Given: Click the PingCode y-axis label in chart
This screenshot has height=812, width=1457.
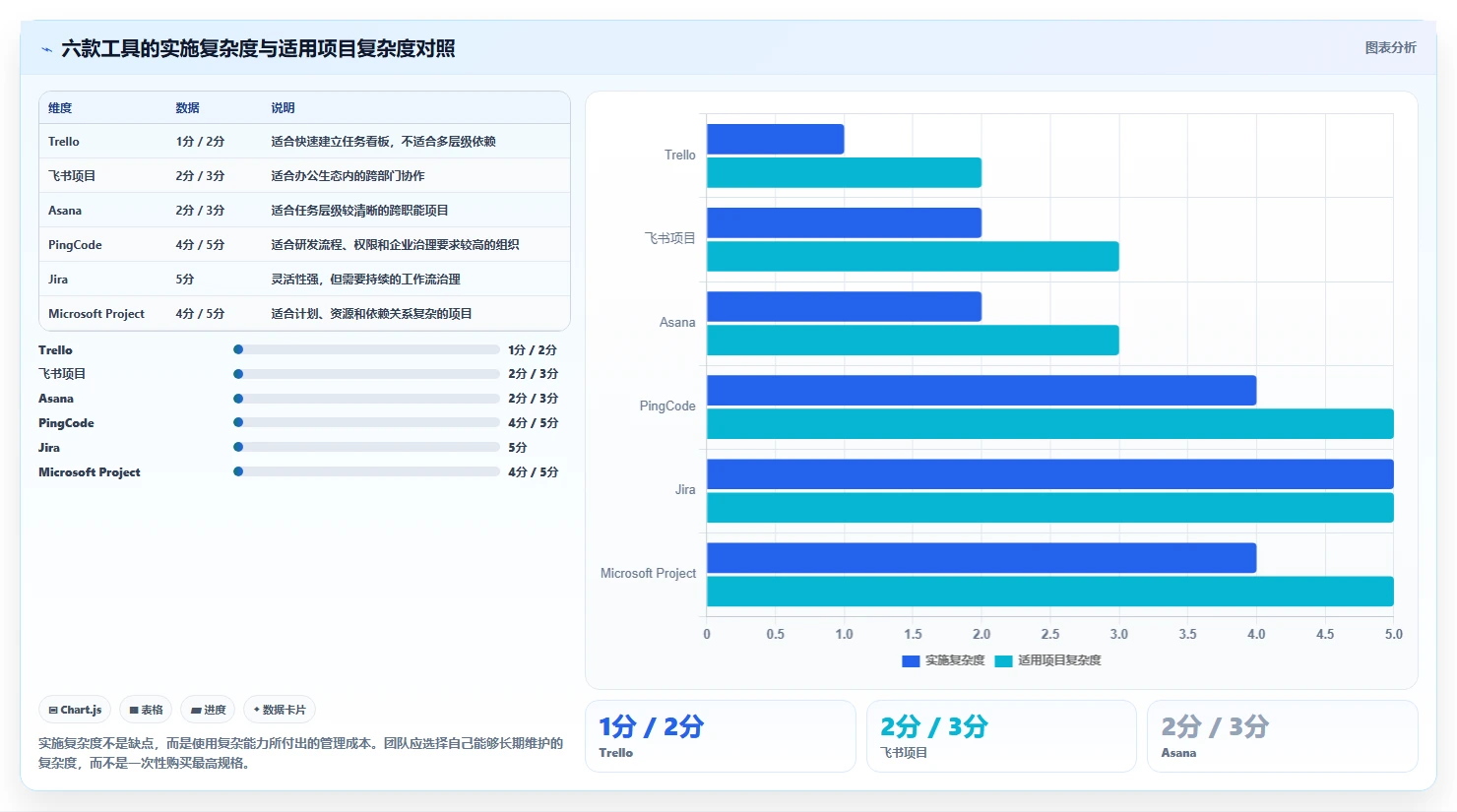Looking at the screenshot, I should tap(667, 406).
